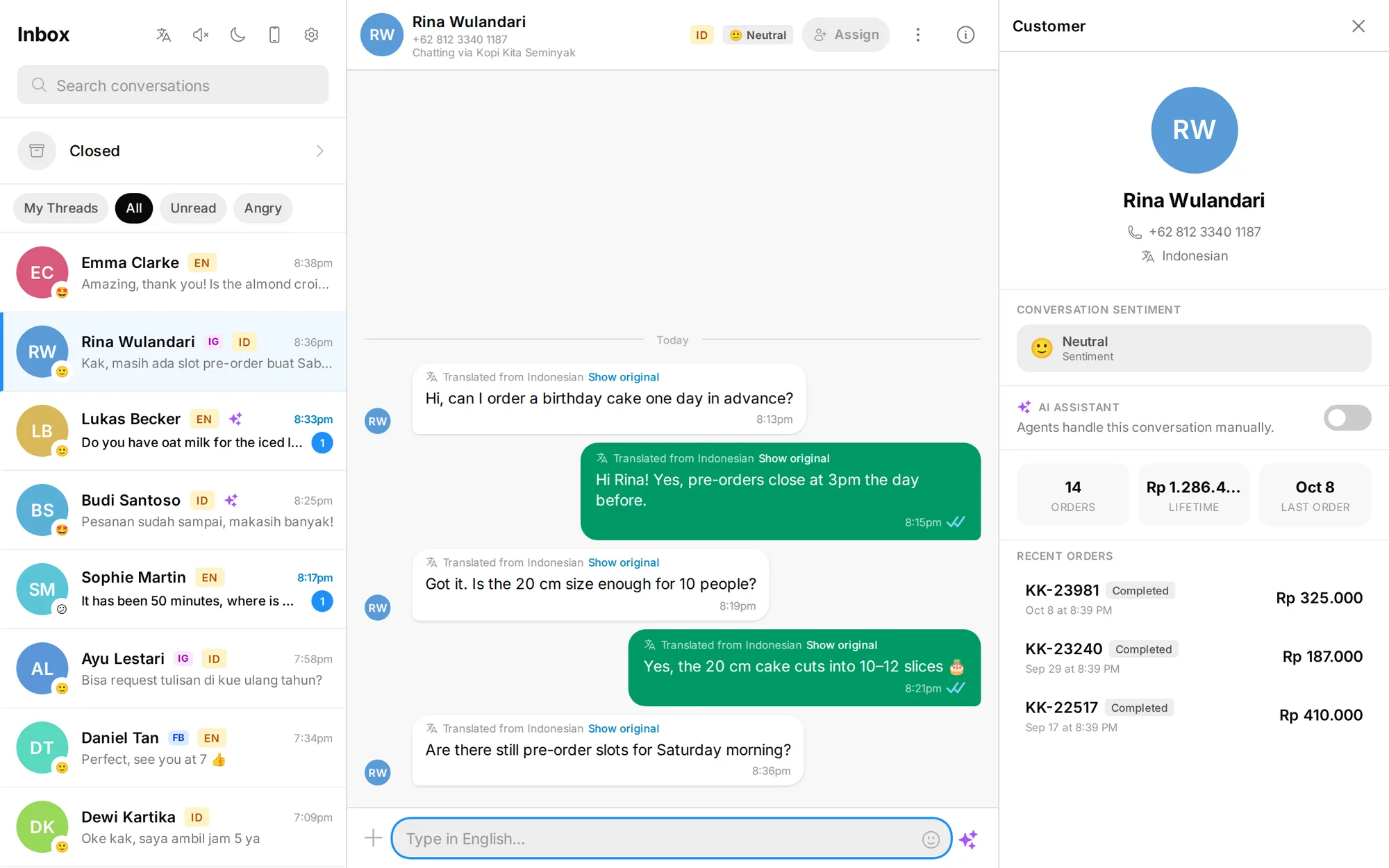Expand the Closed conversations chevron
Screen dimensions: 1389x868
(319, 151)
